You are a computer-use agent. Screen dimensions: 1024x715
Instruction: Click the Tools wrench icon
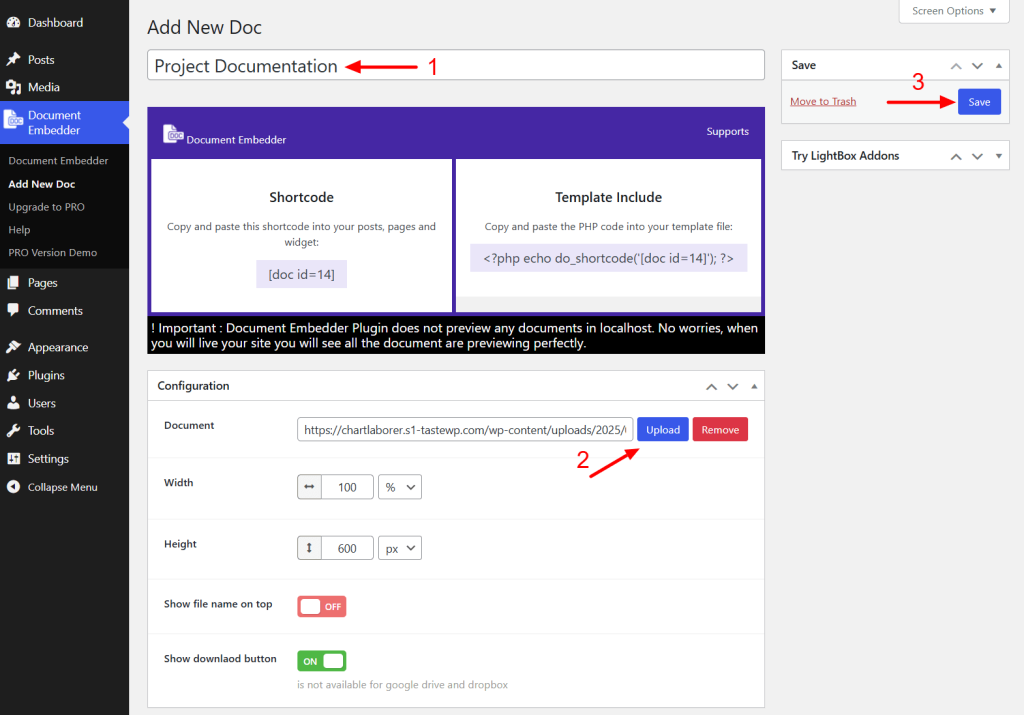(x=13, y=431)
